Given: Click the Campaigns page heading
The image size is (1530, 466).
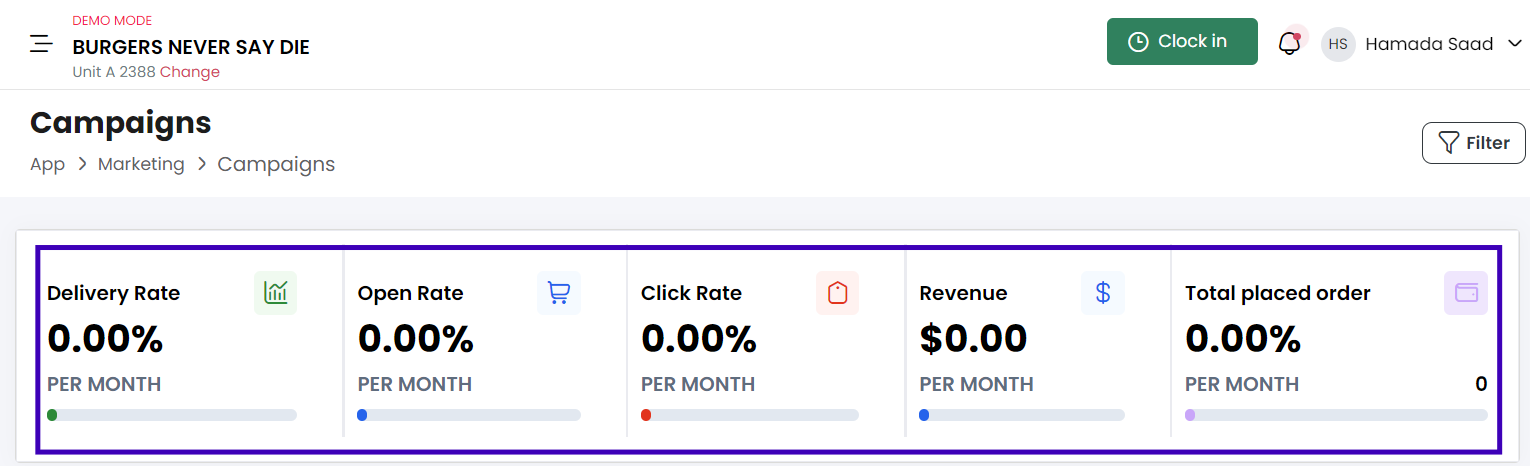Looking at the screenshot, I should [121, 123].
